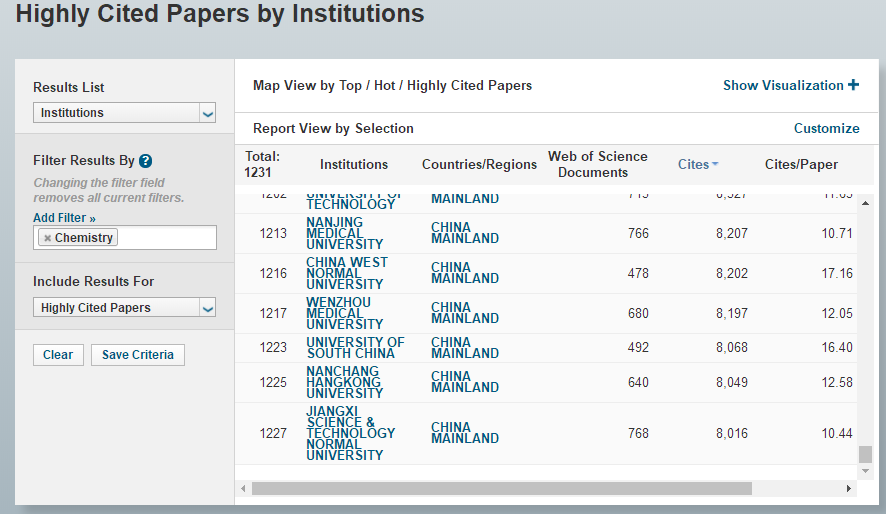Click the horizontal scrollbar left arrow

243,489
